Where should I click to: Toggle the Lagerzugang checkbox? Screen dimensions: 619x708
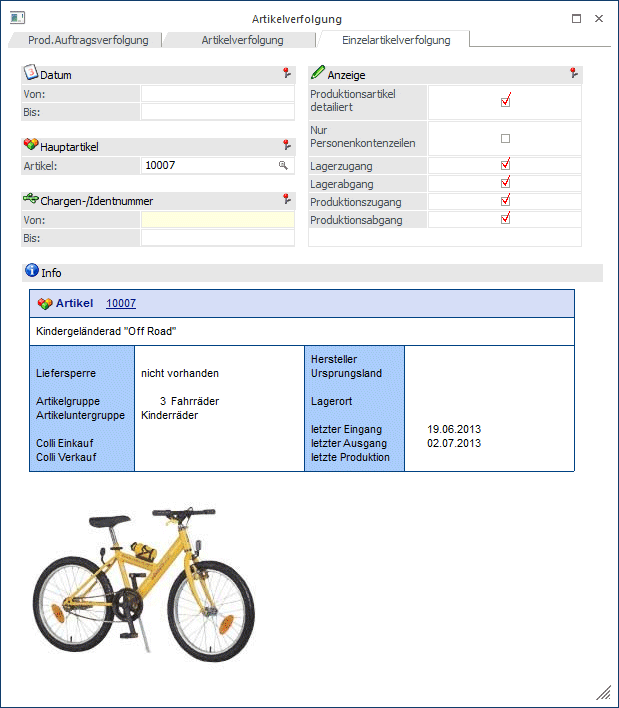tap(505, 165)
